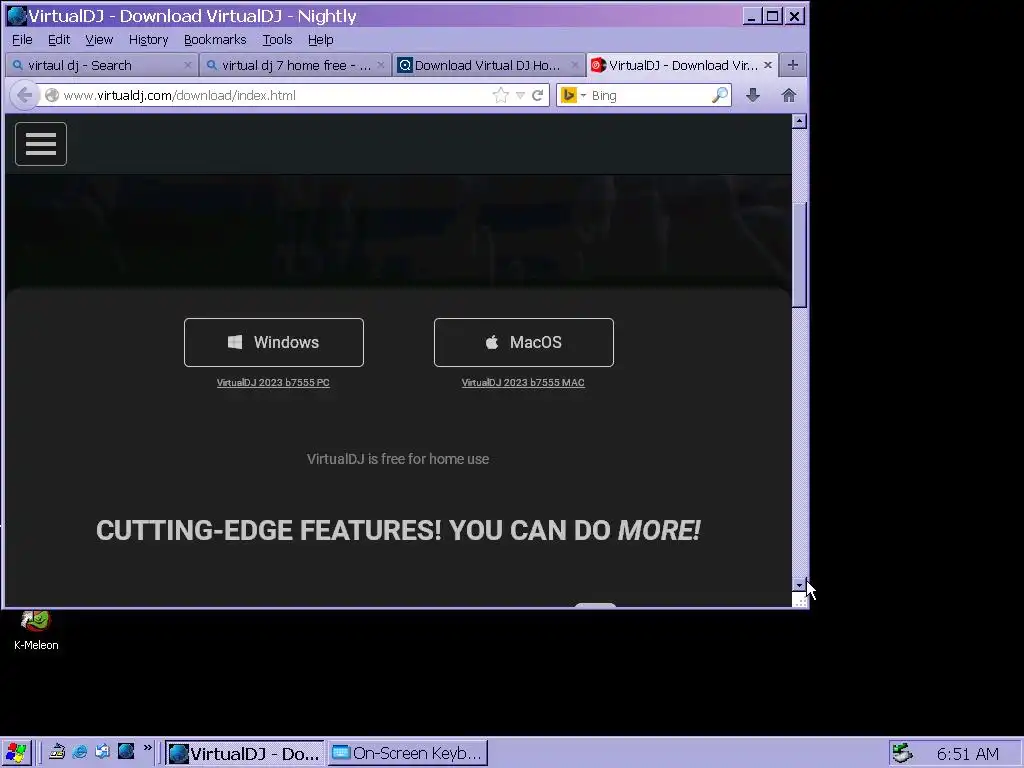The width and height of the screenshot is (1024, 768).
Task: Select the VirtualDJ taskbar button
Action: [x=244, y=753]
